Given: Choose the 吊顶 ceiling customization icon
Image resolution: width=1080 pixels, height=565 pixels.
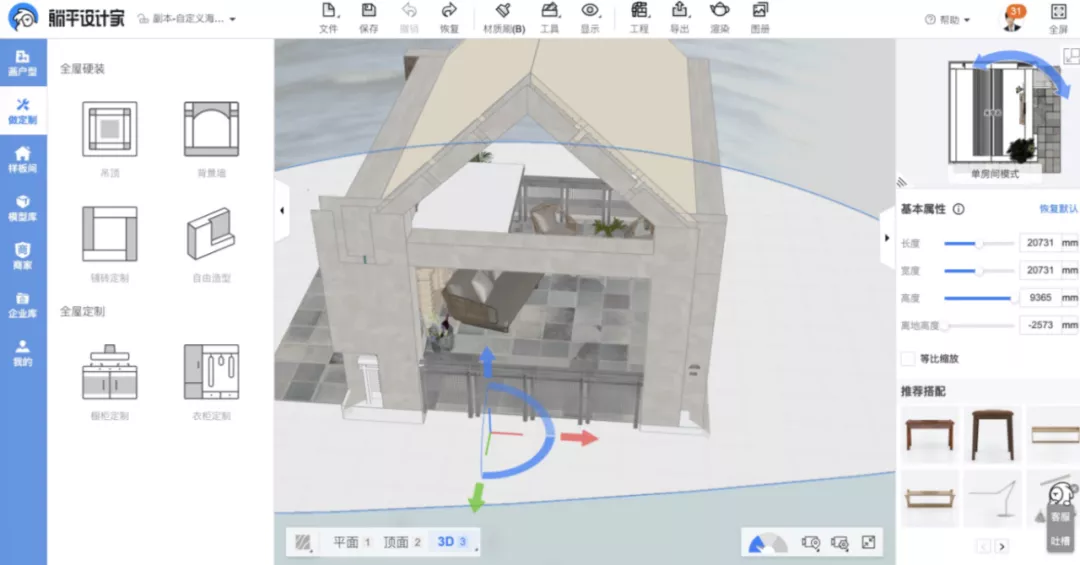Looking at the screenshot, I should pyautogui.click(x=110, y=129).
